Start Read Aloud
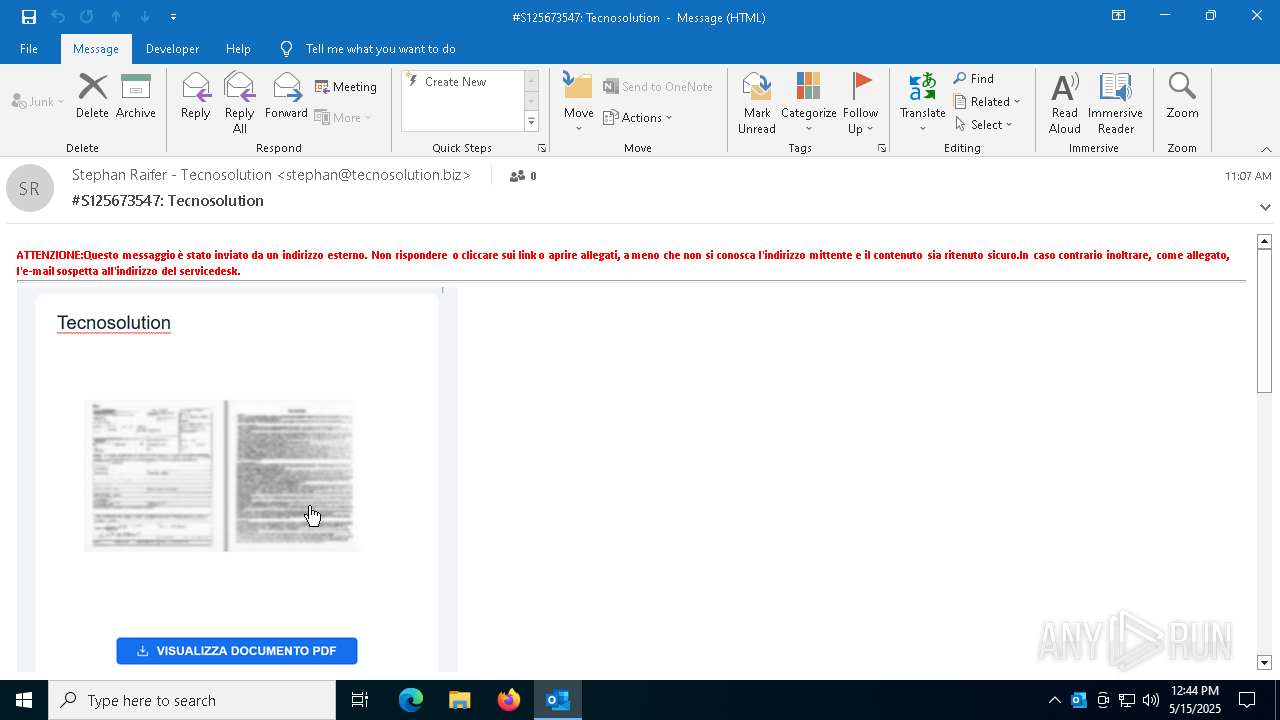This screenshot has height=720, width=1280. point(1064,103)
